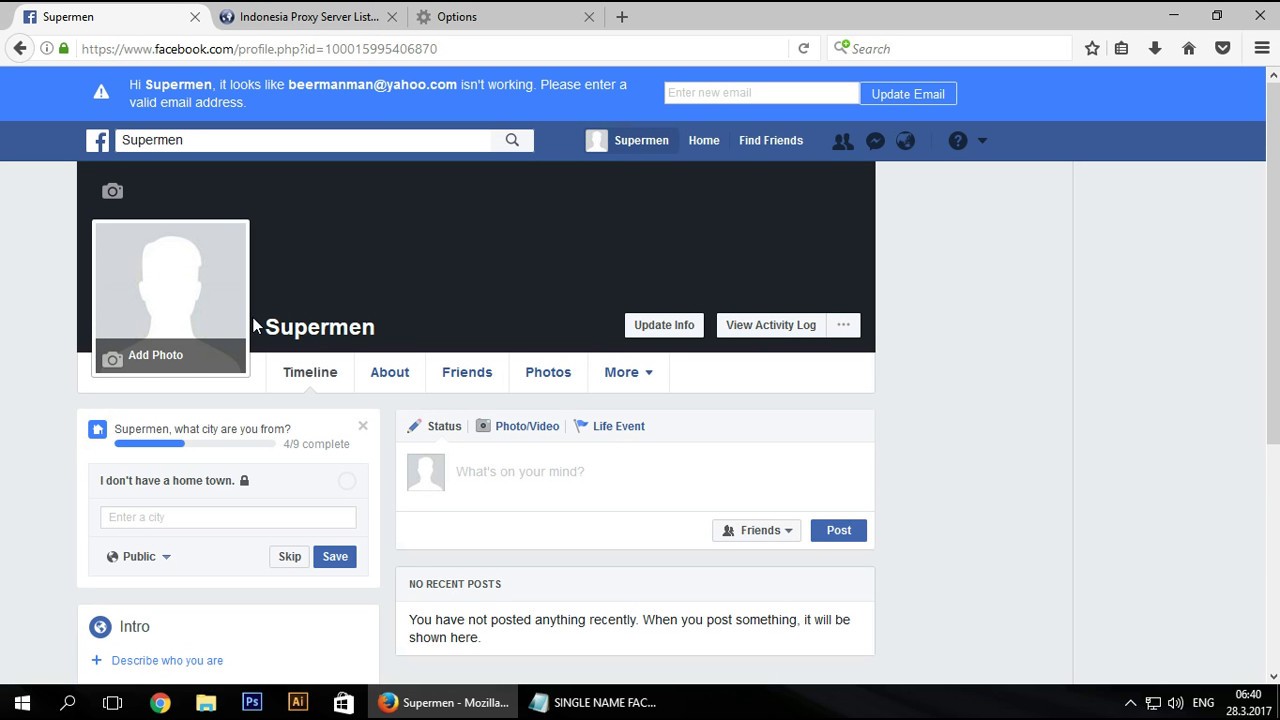Open the About tab
1280x720 pixels.
[390, 372]
